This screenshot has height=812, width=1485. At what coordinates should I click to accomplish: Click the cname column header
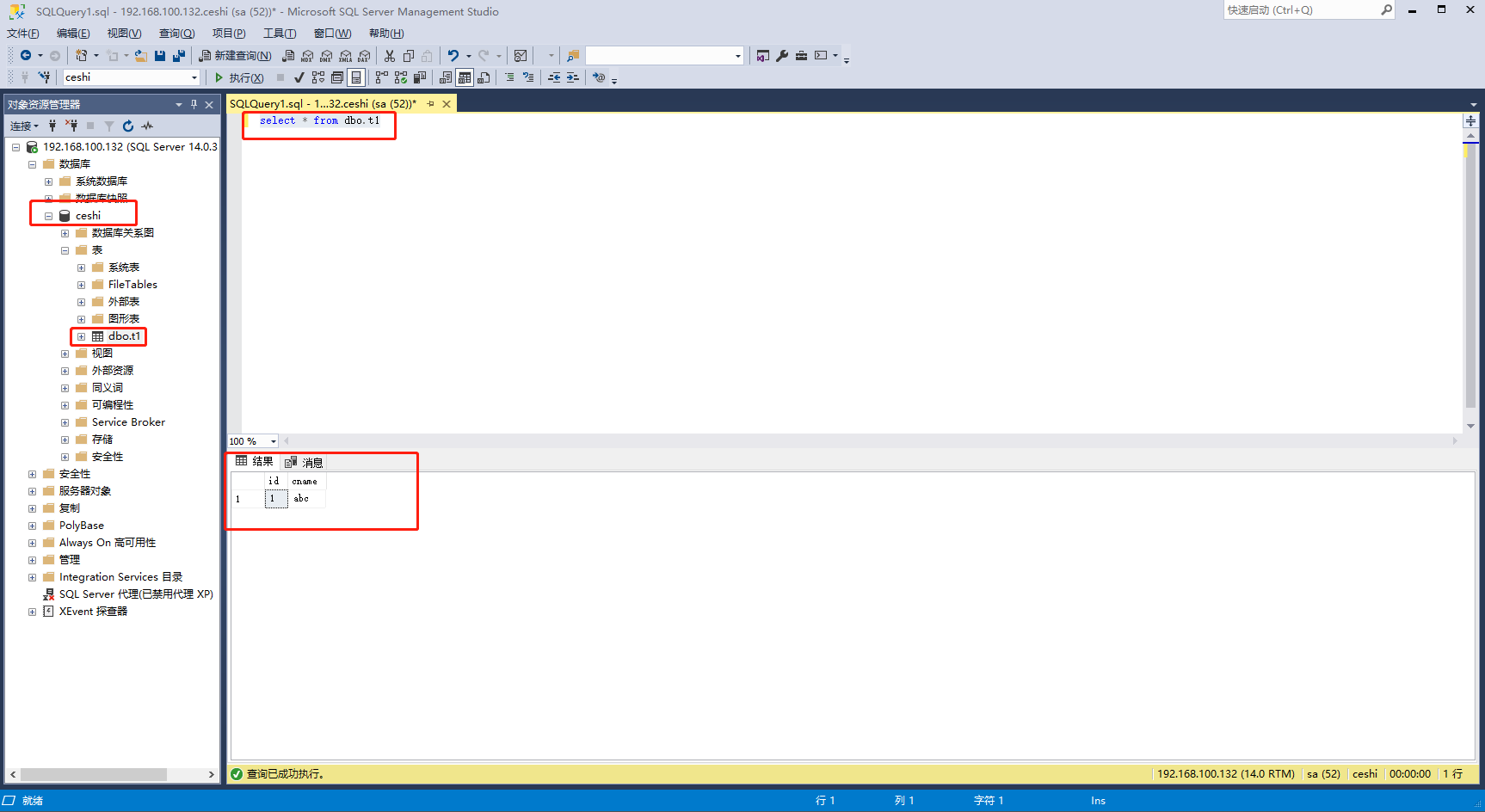tap(306, 482)
